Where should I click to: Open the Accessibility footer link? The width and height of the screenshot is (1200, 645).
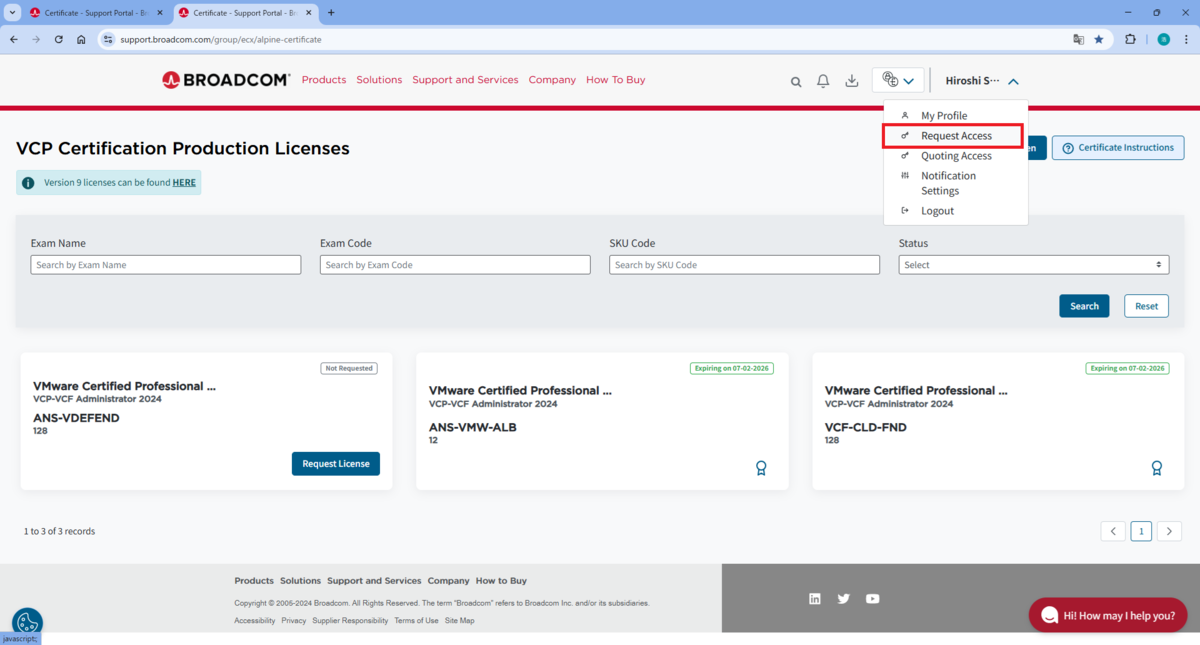[x=255, y=621]
